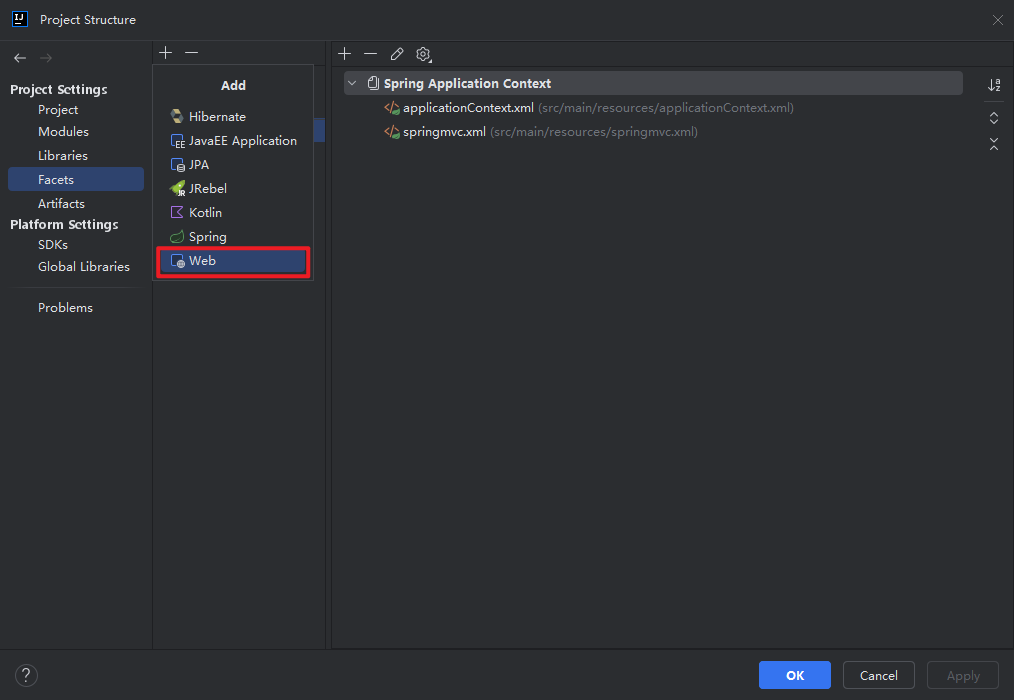The image size is (1014, 700).
Task: Choose JRebel facet from Add list
Action: click(x=233, y=188)
